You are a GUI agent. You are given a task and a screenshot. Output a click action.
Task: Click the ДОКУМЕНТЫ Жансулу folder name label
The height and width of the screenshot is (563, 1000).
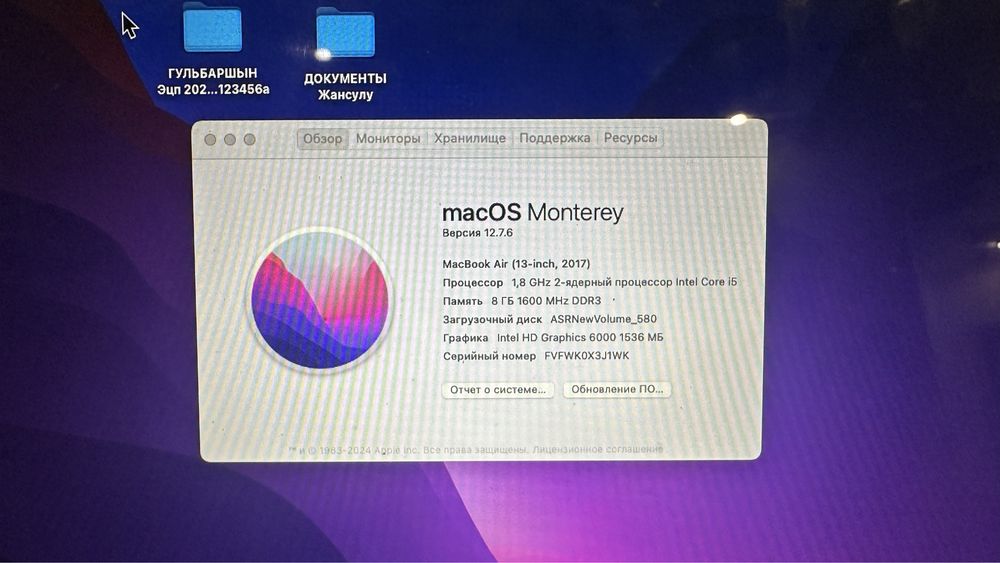pos(345,87)
